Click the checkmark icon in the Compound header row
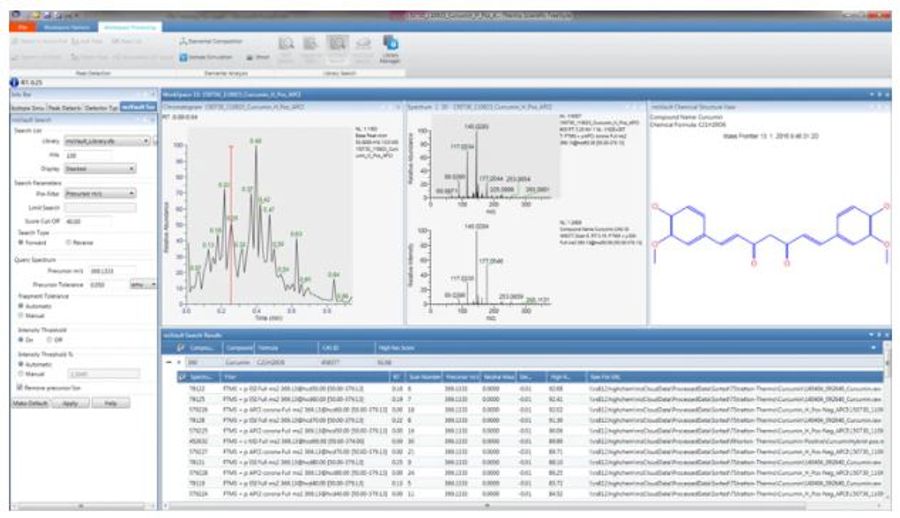The width and height of the screenshot is (900, 518). [x=181, y=348]
